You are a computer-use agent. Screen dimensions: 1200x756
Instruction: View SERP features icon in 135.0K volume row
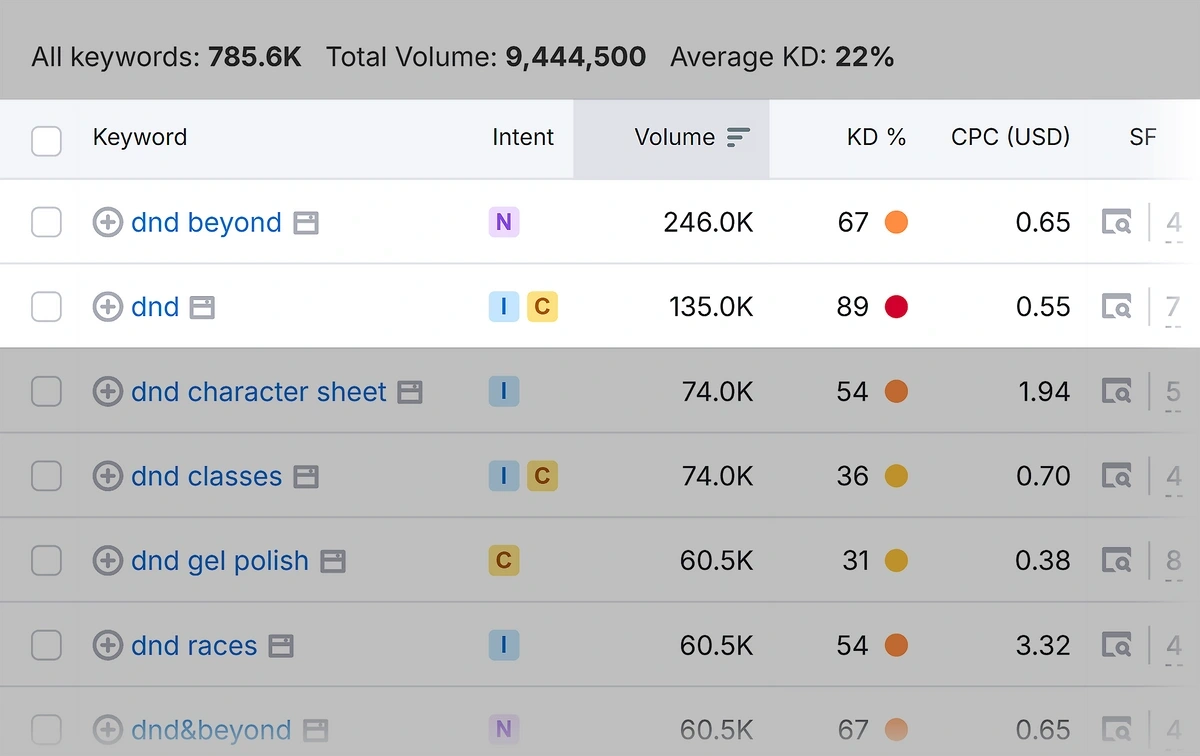point(1117,306)
